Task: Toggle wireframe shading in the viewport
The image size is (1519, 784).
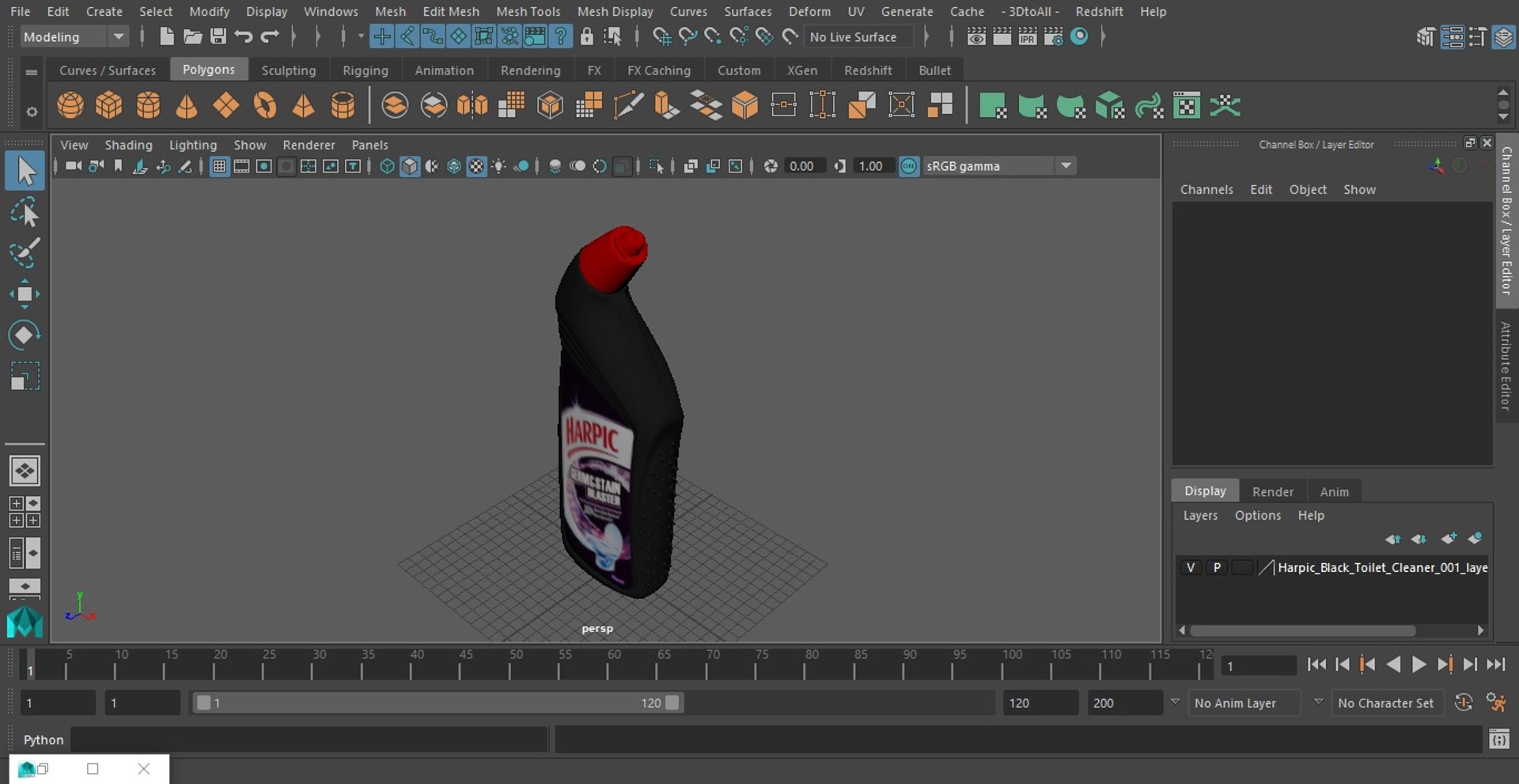Action: pos(387,166)
